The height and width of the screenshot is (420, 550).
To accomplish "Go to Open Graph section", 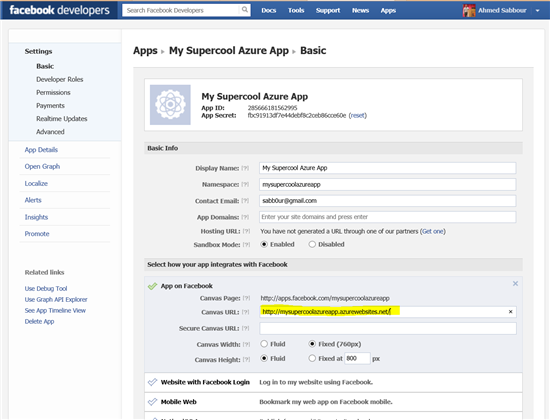I will [42, 167].
